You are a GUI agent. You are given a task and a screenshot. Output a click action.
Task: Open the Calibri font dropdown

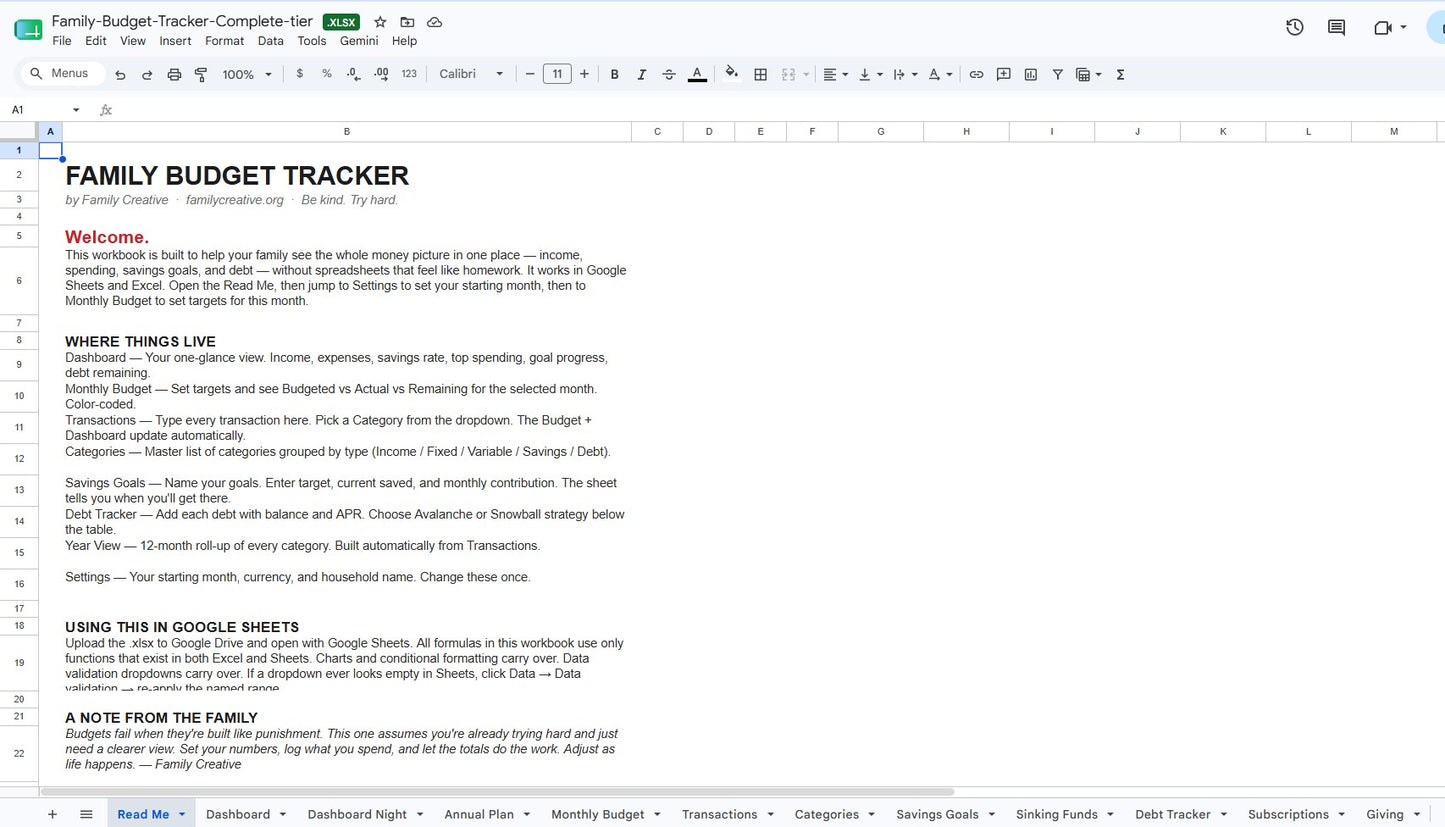pyautogui.click(x=471, y=74)
